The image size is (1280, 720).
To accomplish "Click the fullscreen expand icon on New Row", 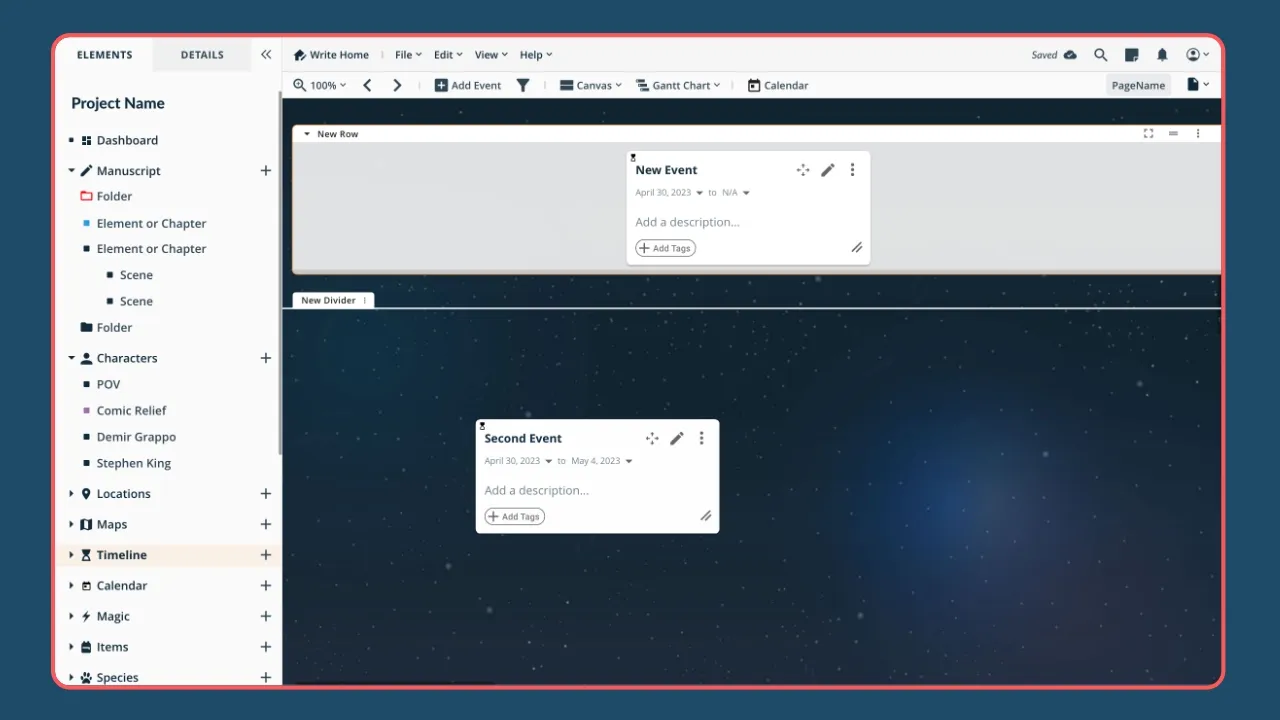I will coord(1148,133).
